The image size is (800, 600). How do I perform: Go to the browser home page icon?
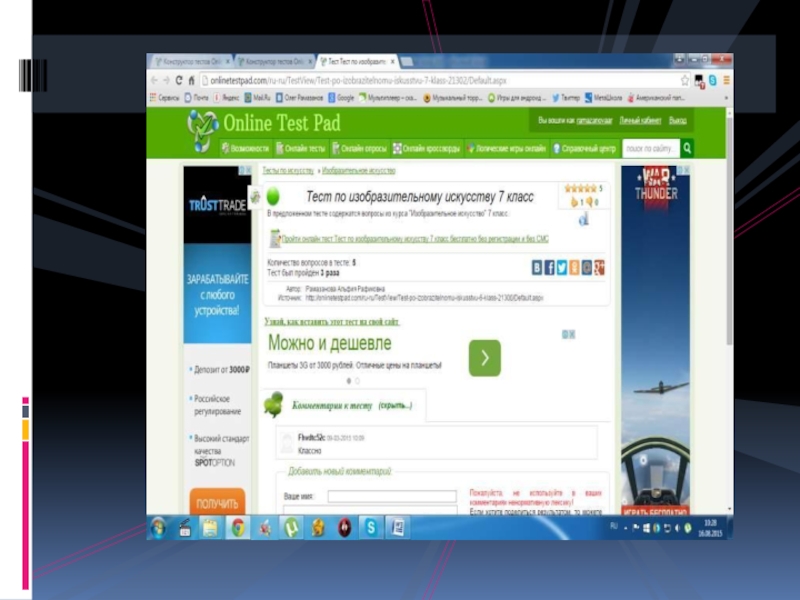[x=191, y=81]
